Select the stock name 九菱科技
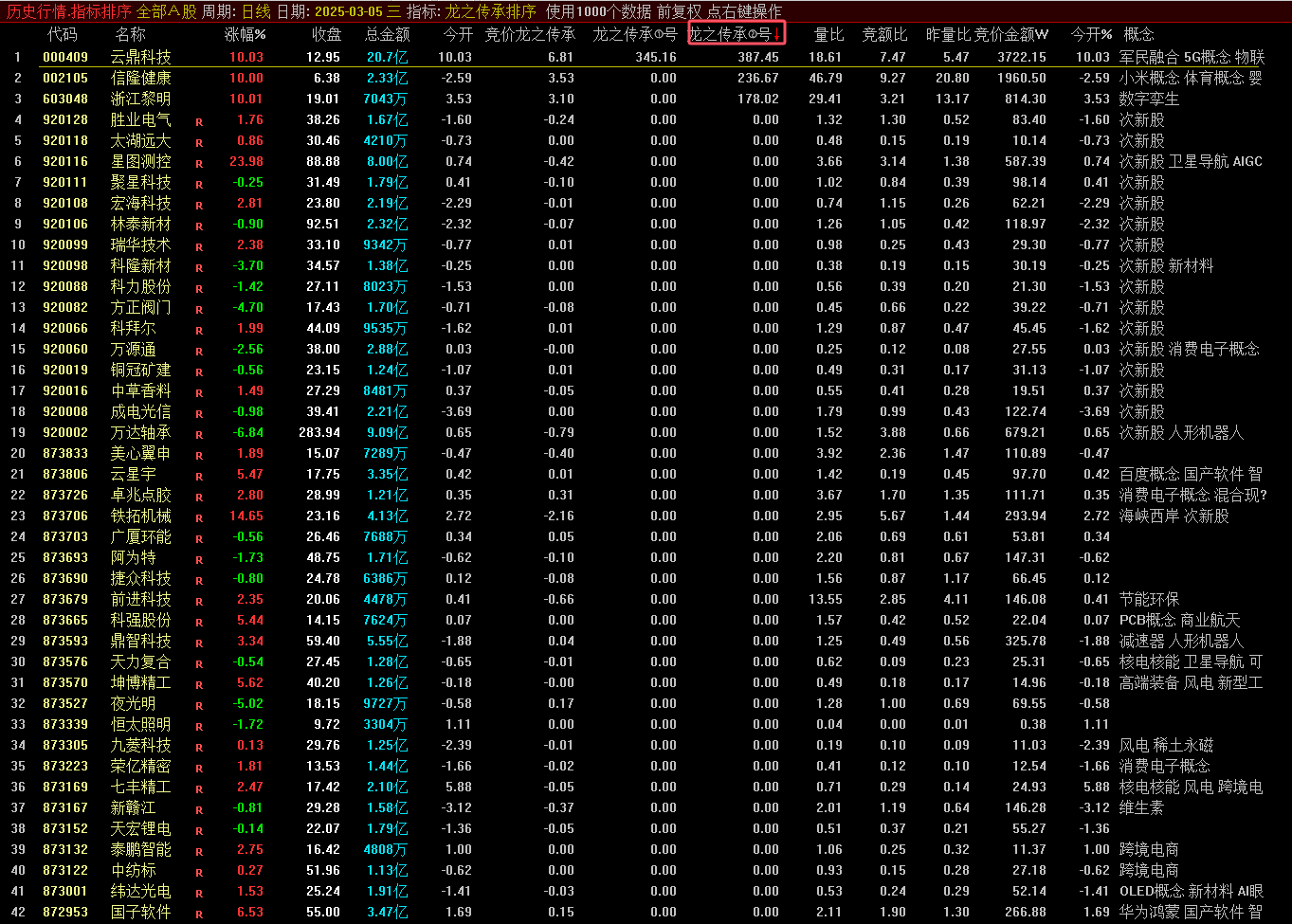Image resolution: width=1292 pixels, height=924 pixels. (141, 745)
